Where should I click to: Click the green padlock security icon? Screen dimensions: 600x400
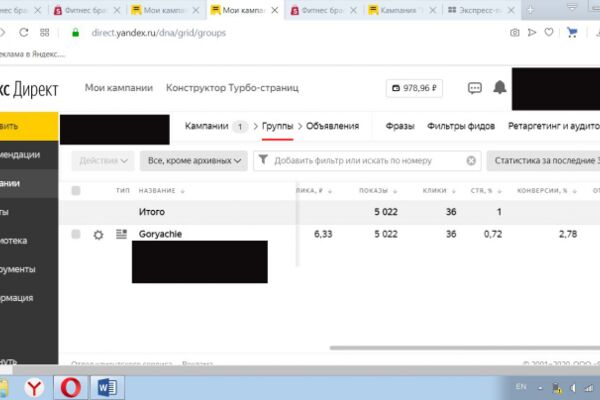(75, 33)
